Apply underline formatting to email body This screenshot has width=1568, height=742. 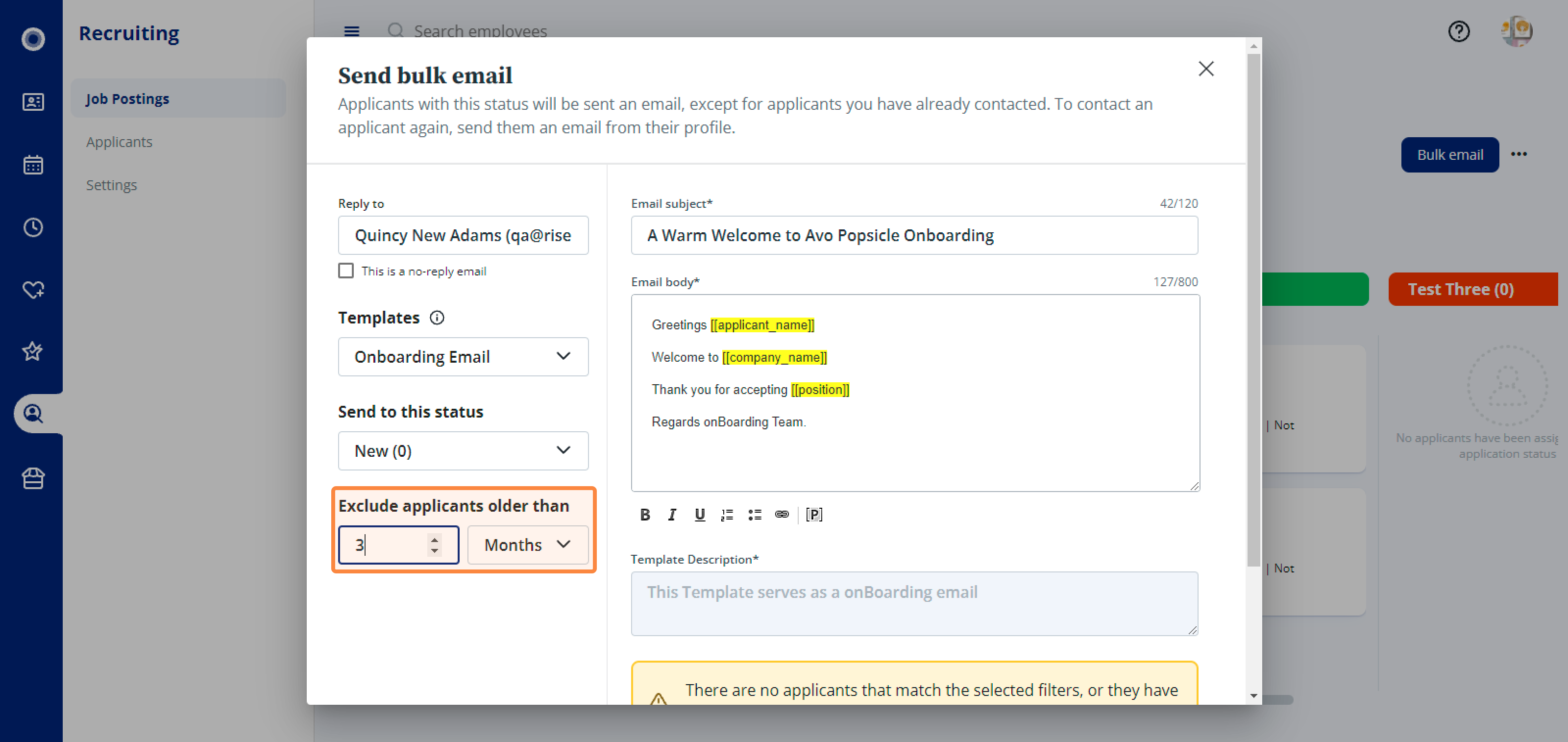point(699,515)
